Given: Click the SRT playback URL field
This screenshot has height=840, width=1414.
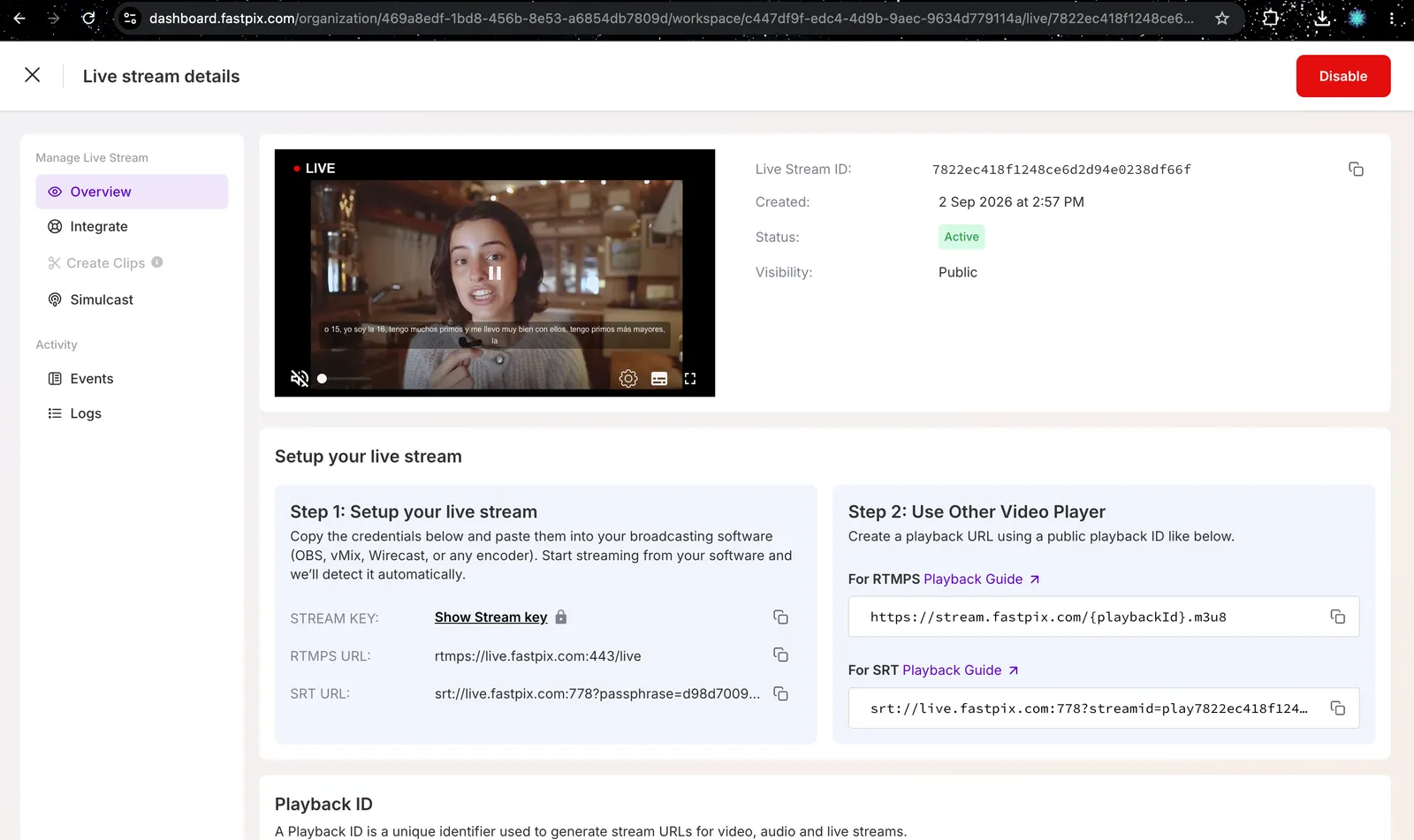Looking at the screenshot, I should point(1103,708).
